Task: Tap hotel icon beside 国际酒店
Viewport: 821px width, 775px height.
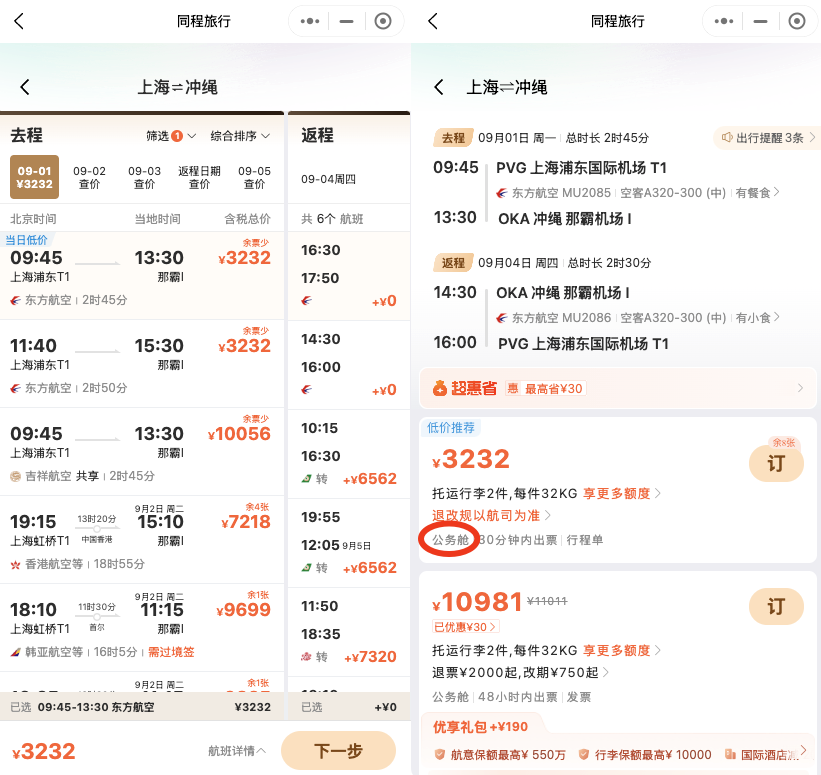Action: tap(730, 755)
